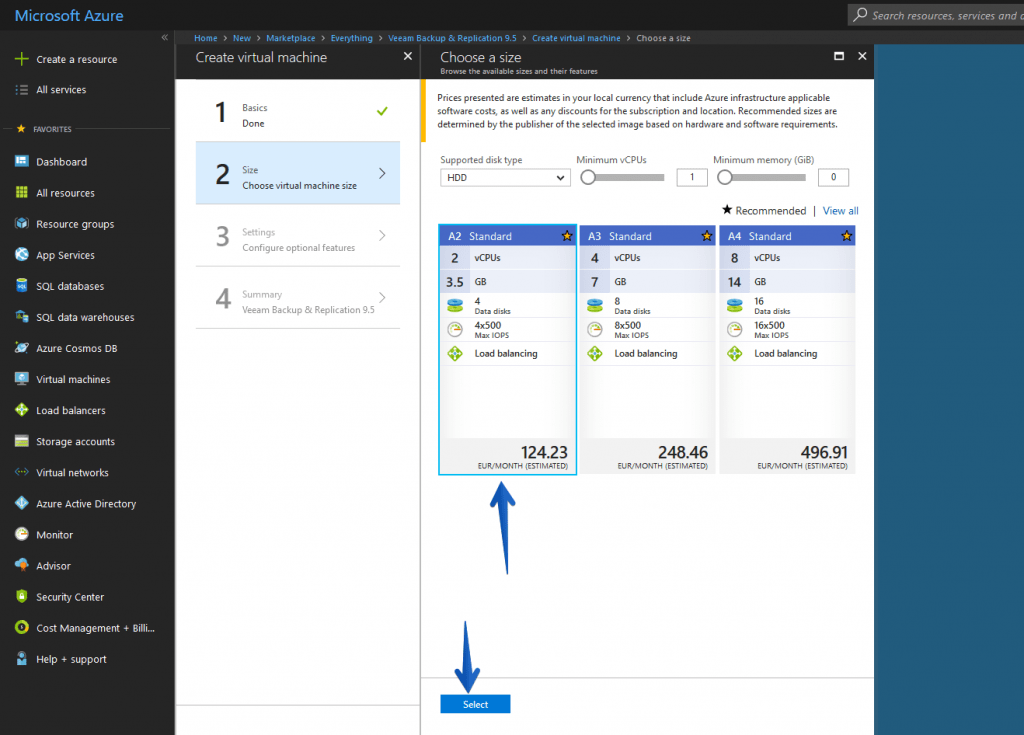Image resolution: width=1024 pixels, height=735 pixels.
Task: Click the 124.23 EUR/MONTH price
Action: pyautogui.click(x=523, y=457)
